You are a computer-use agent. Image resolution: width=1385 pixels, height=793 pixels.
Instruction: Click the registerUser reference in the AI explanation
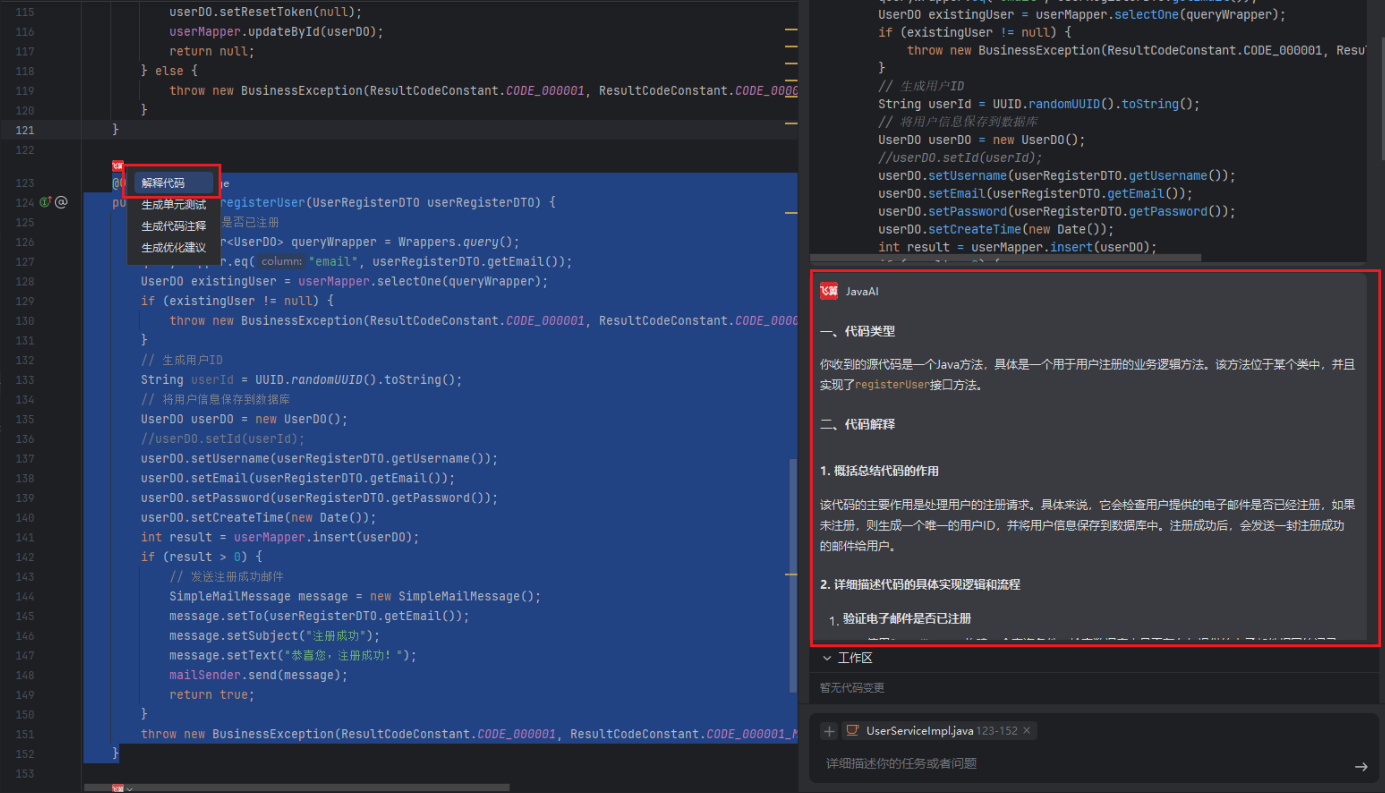click(892, 384)
